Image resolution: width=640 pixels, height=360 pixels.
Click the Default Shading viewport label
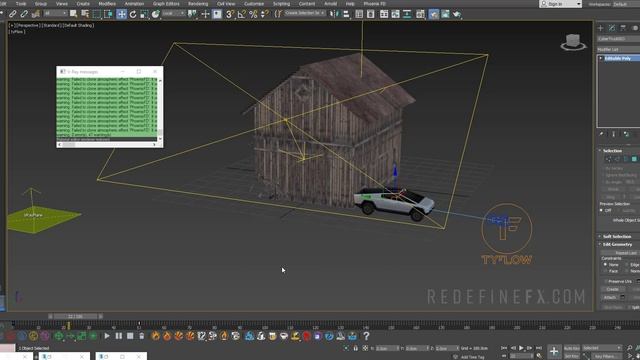click(79, 25)
